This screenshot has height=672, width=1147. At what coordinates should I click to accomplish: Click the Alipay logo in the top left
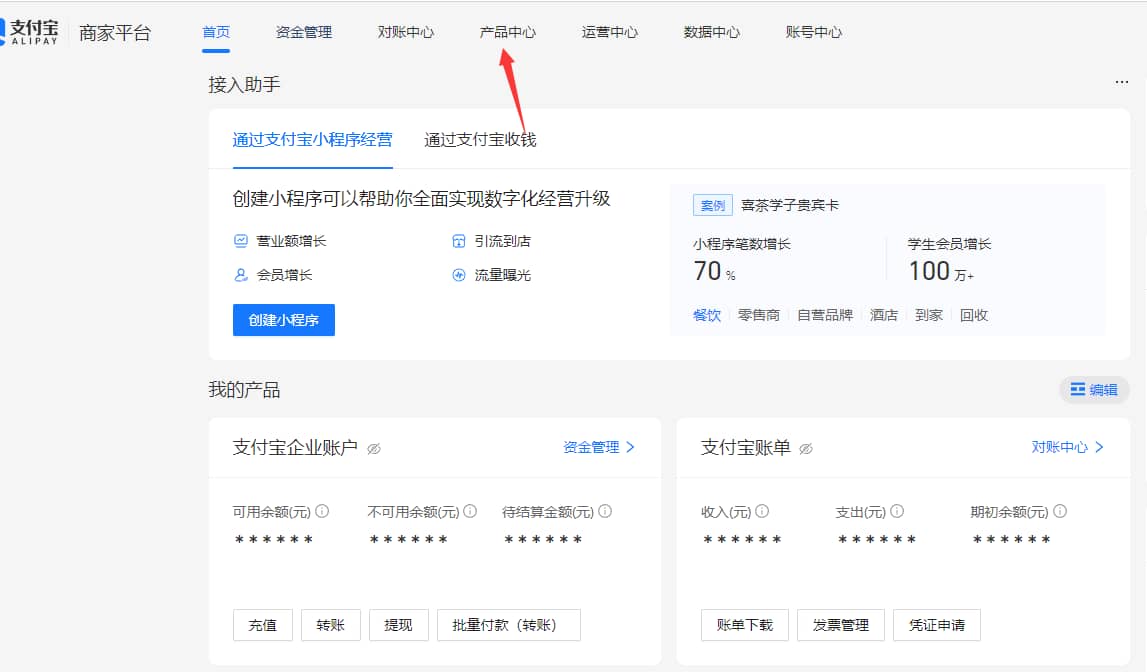[33, 31]
